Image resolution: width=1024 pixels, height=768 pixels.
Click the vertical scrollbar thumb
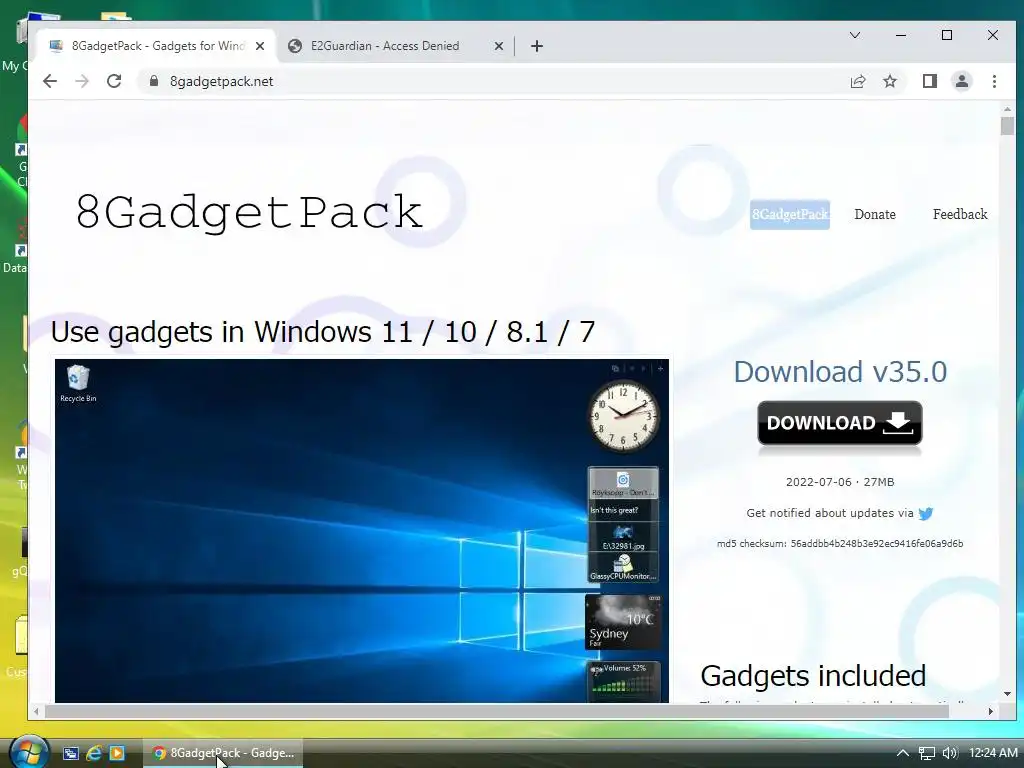click(1007, 125)
